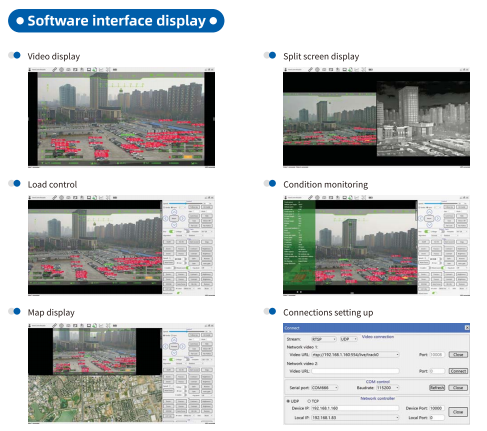Click Close button in COM control section

[458, 388]
